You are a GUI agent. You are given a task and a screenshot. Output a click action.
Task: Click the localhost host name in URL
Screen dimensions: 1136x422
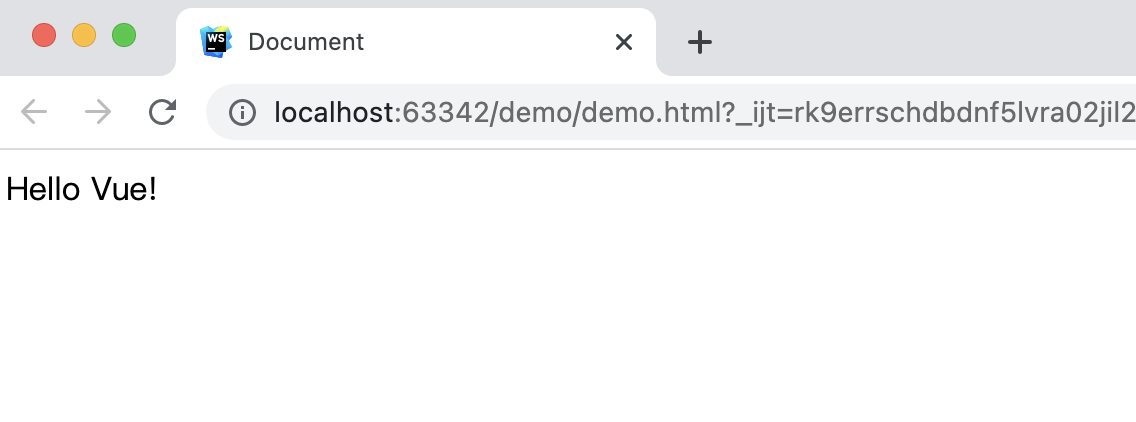tap(334, 112)
